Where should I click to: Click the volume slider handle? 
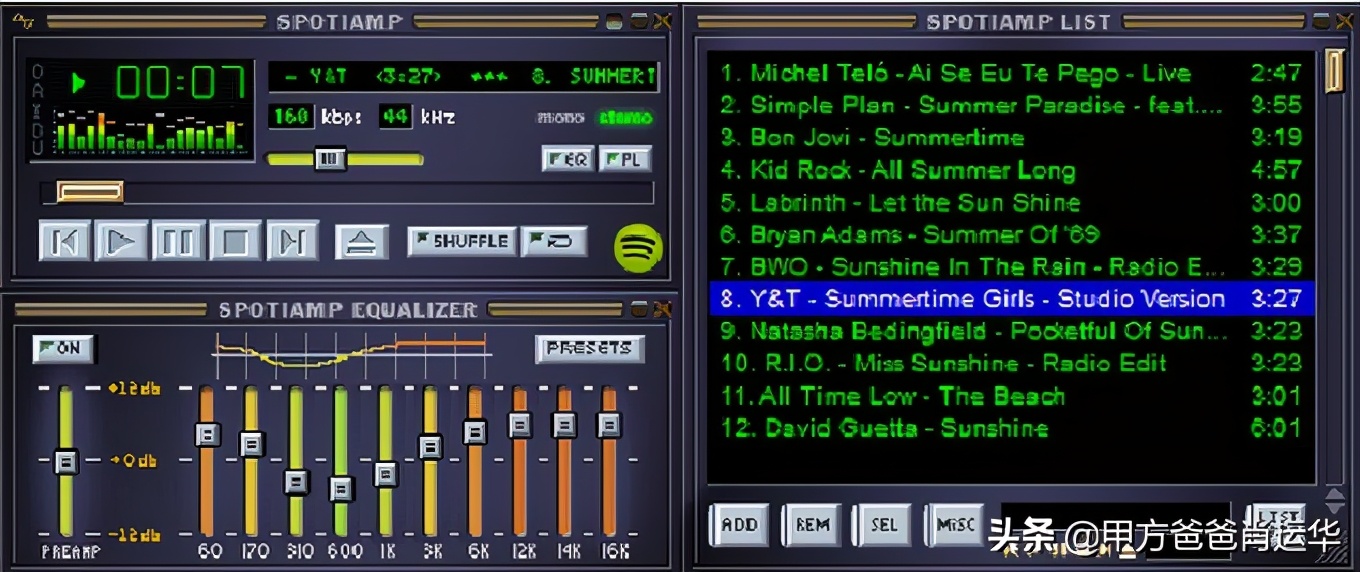pos(330,158)
